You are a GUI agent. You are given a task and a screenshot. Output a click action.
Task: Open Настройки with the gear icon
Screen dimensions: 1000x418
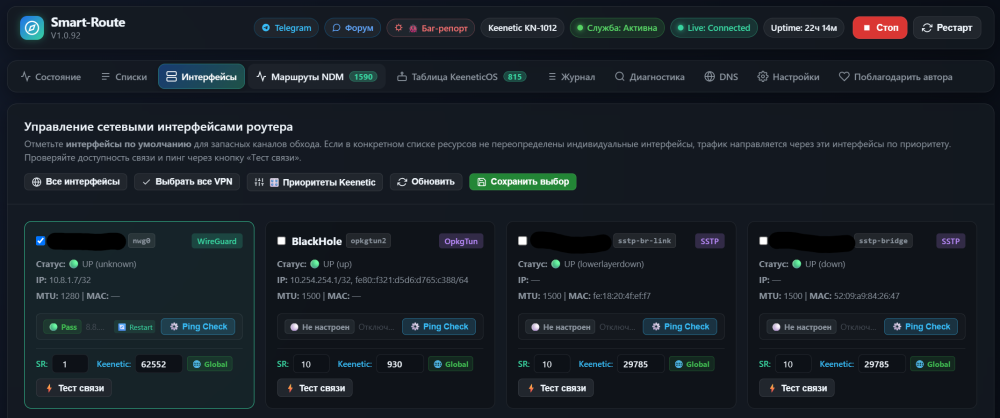[x=788, y=77]
